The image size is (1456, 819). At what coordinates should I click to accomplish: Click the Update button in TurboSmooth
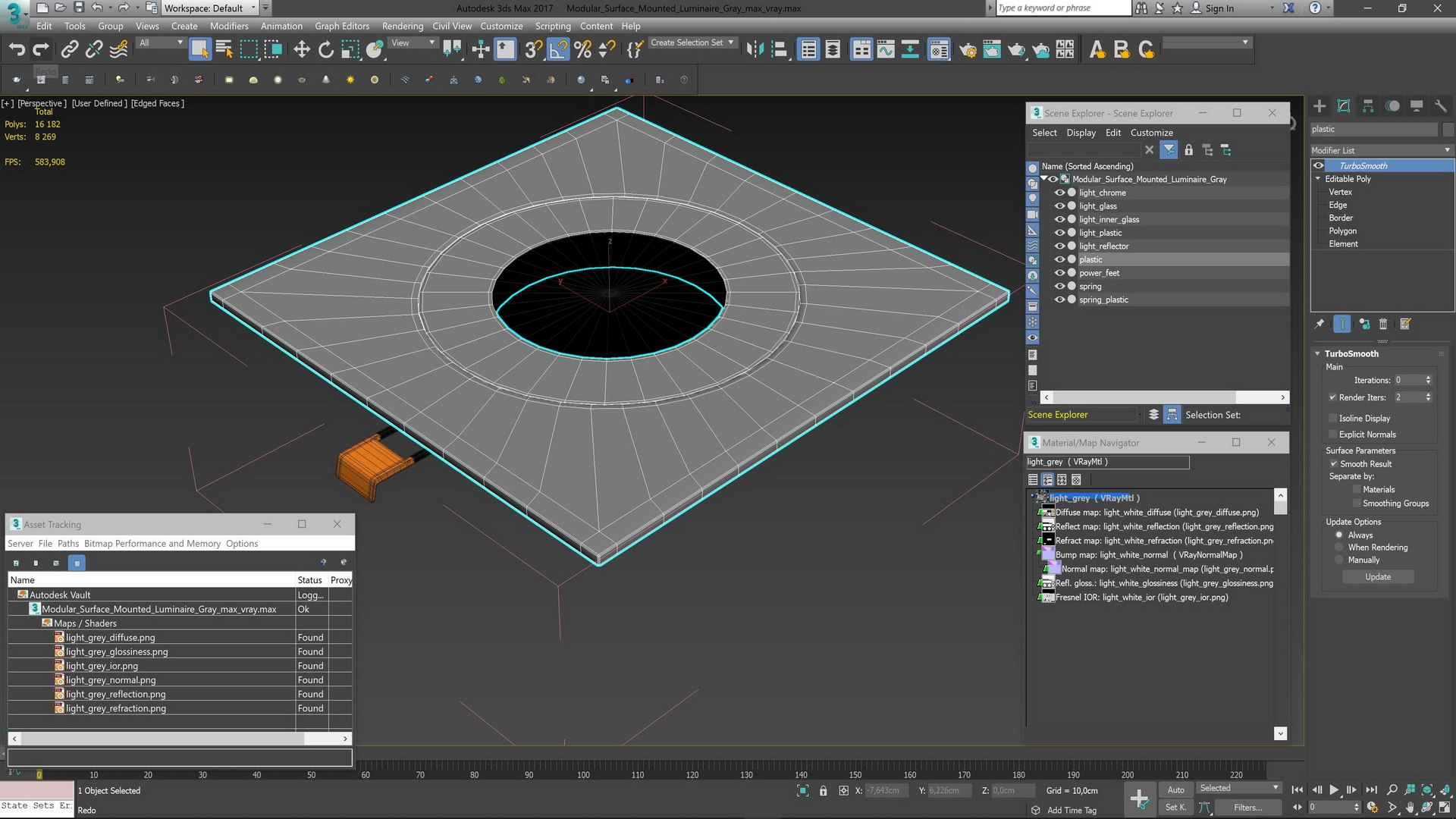[x=1378, y=577]
